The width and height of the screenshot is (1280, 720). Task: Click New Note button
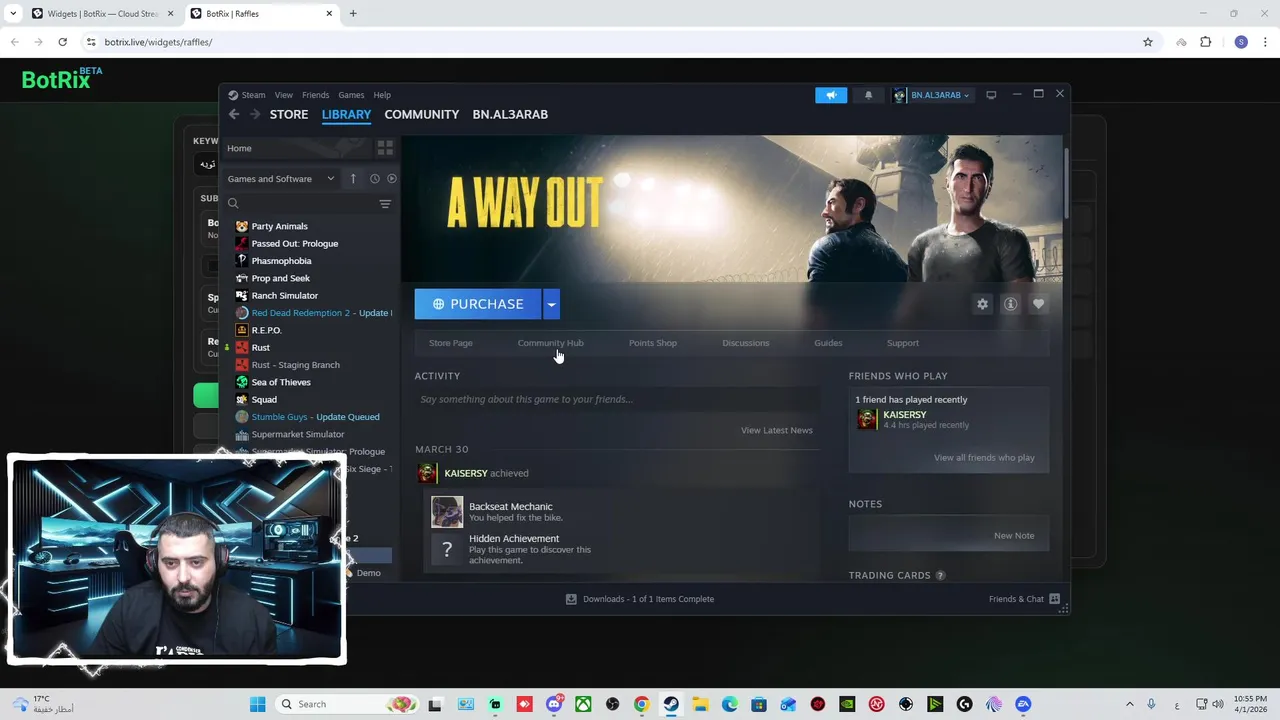click(1014, 535)
